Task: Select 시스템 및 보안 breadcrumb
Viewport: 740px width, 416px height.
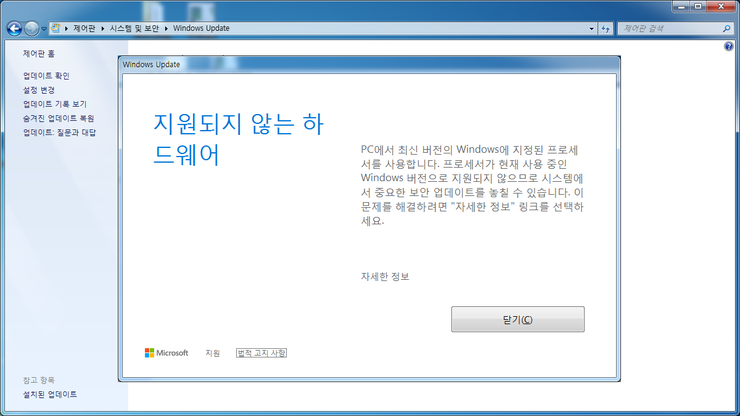Action: [134, 28]
